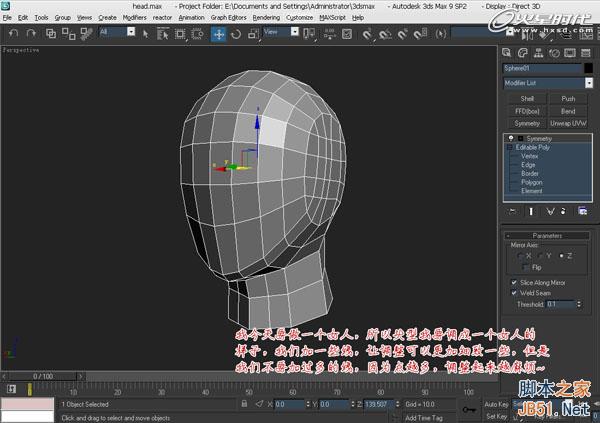
Task: Click the FFD(box) modifier button
Action: click(527, 111)
